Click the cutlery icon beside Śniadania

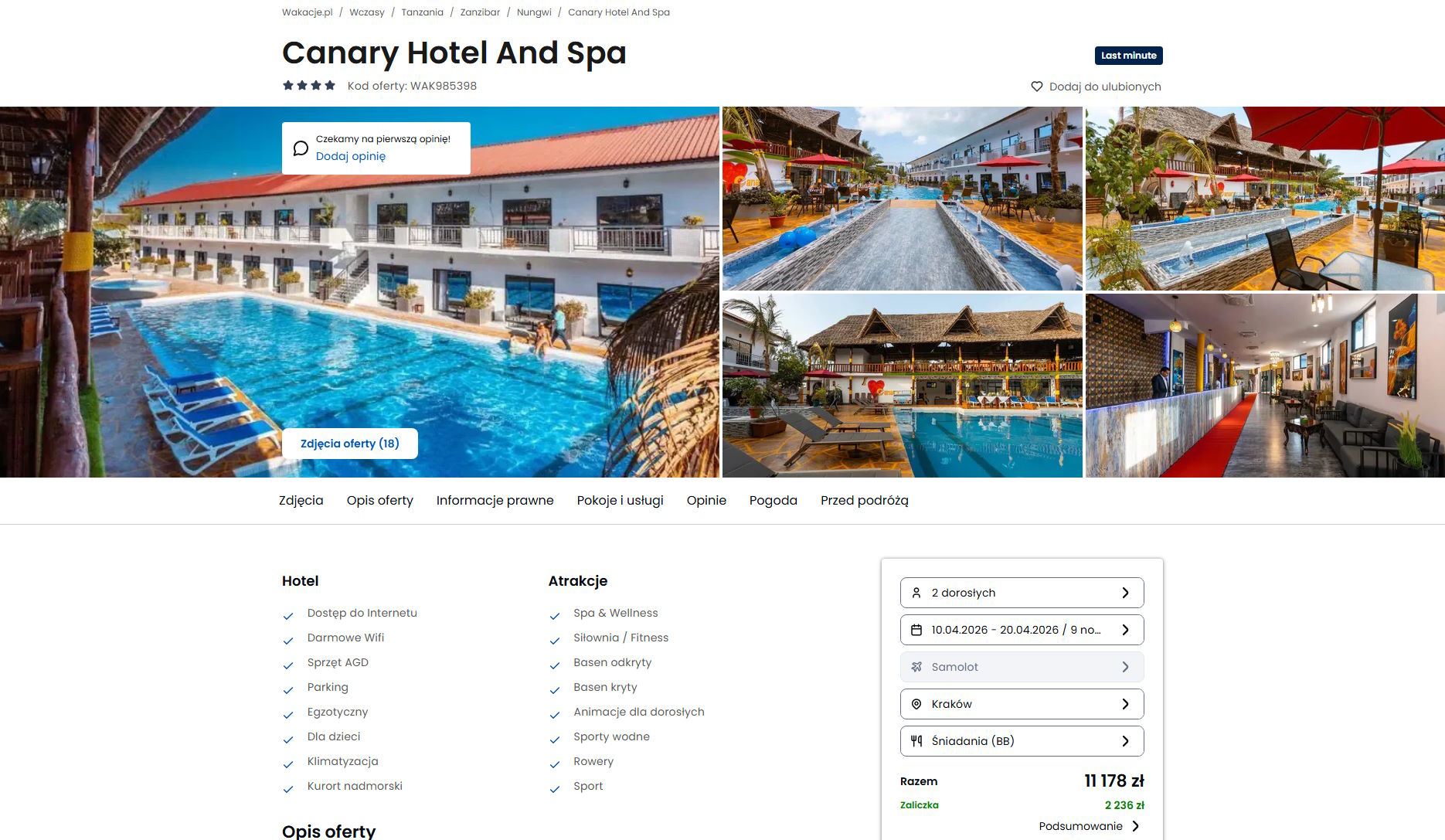[916, 741]
